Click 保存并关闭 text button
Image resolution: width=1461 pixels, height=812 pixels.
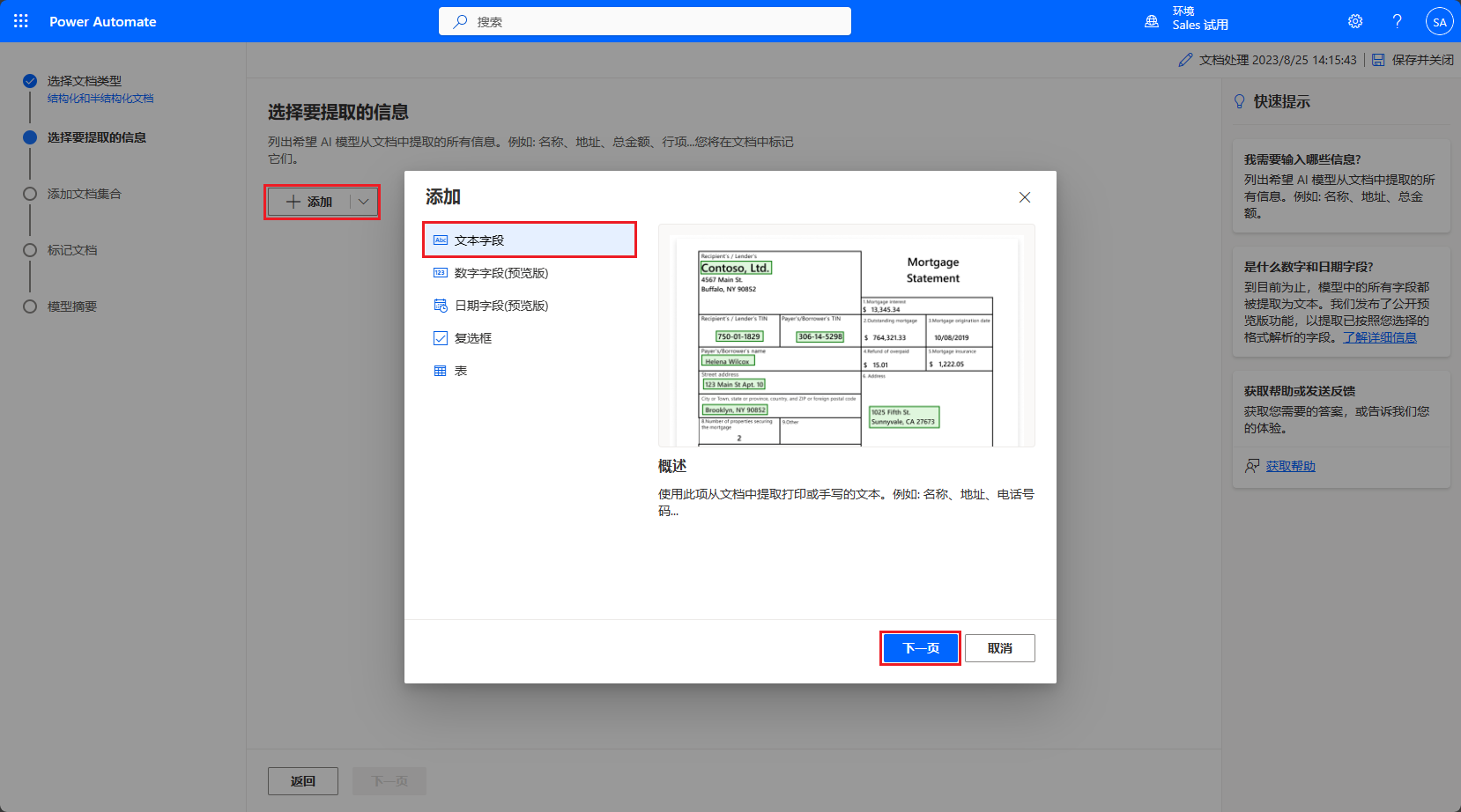(x=1423, y=60)
